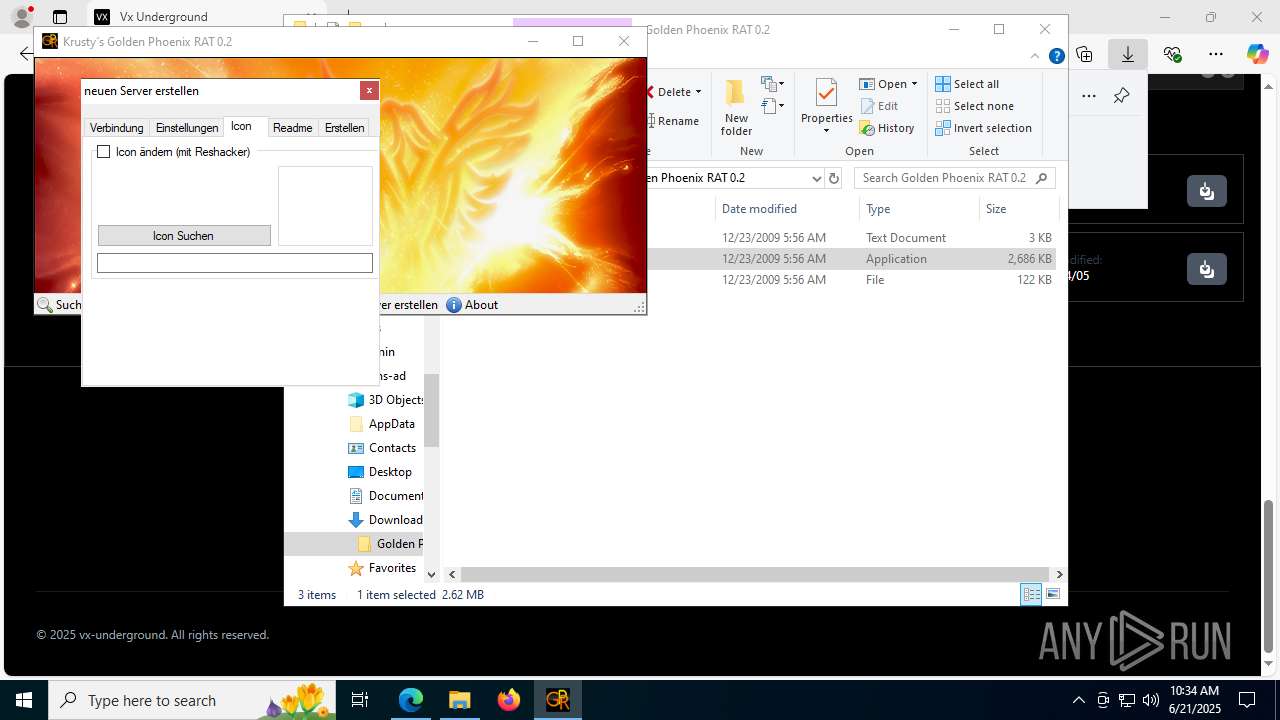
Task: Click Invert selection in Explorer
Action: 983,128
